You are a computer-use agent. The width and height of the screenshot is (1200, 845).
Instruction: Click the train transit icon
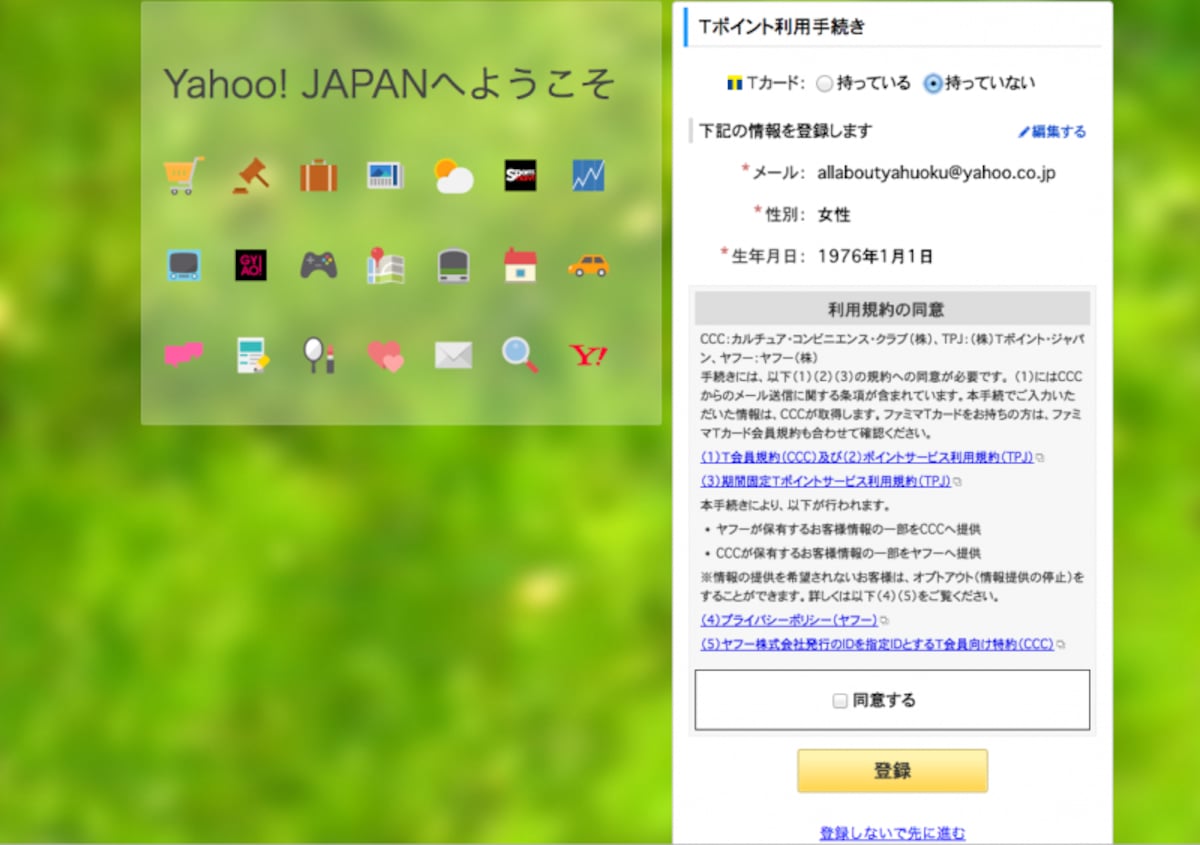[x=453, y=265]
